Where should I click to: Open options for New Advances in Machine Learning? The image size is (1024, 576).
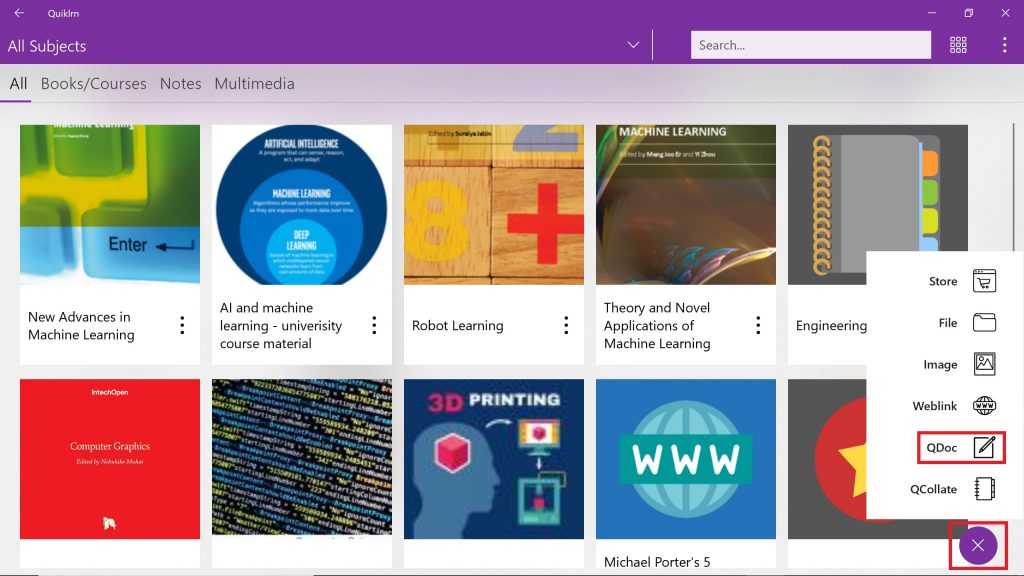pyautogui.click(x=182, y=325)
